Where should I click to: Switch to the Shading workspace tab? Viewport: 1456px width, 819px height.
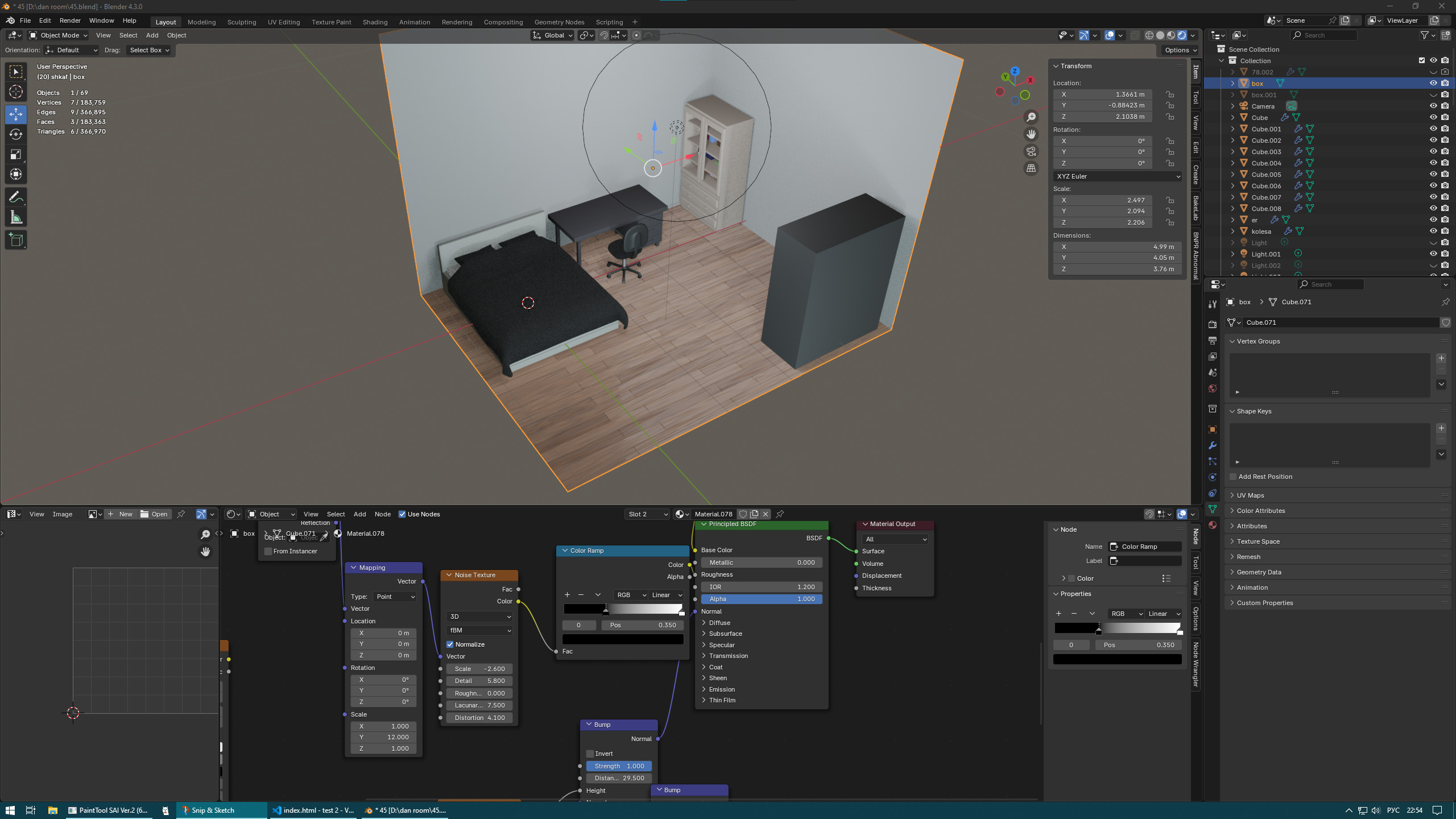[x=375, y=22]
